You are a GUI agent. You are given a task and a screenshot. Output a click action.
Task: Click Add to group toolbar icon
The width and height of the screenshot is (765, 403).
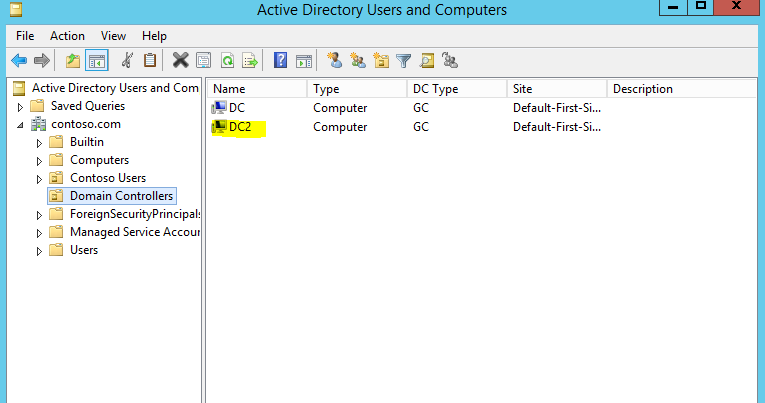point(450,60)
